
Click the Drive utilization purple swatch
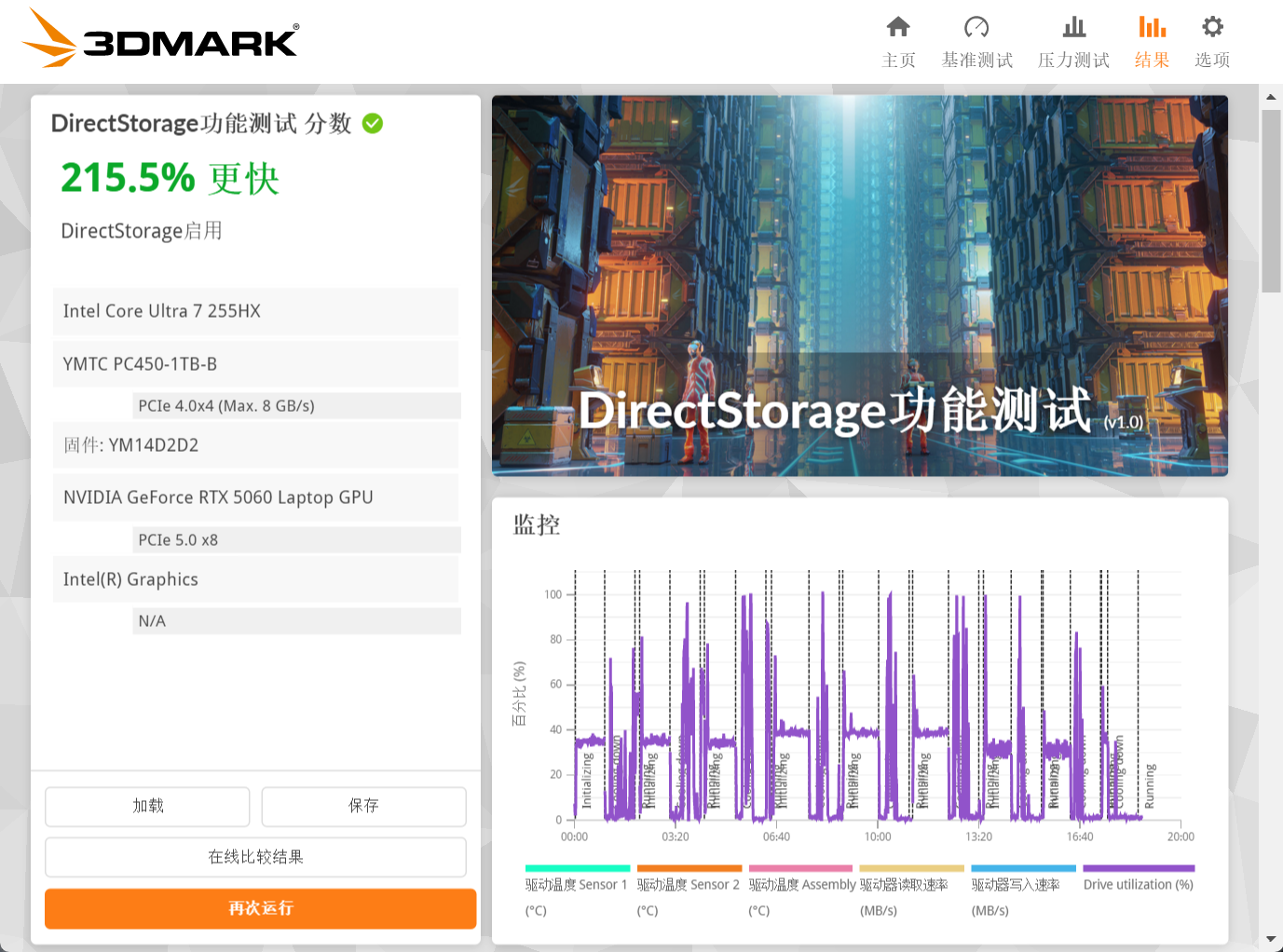1138,867
